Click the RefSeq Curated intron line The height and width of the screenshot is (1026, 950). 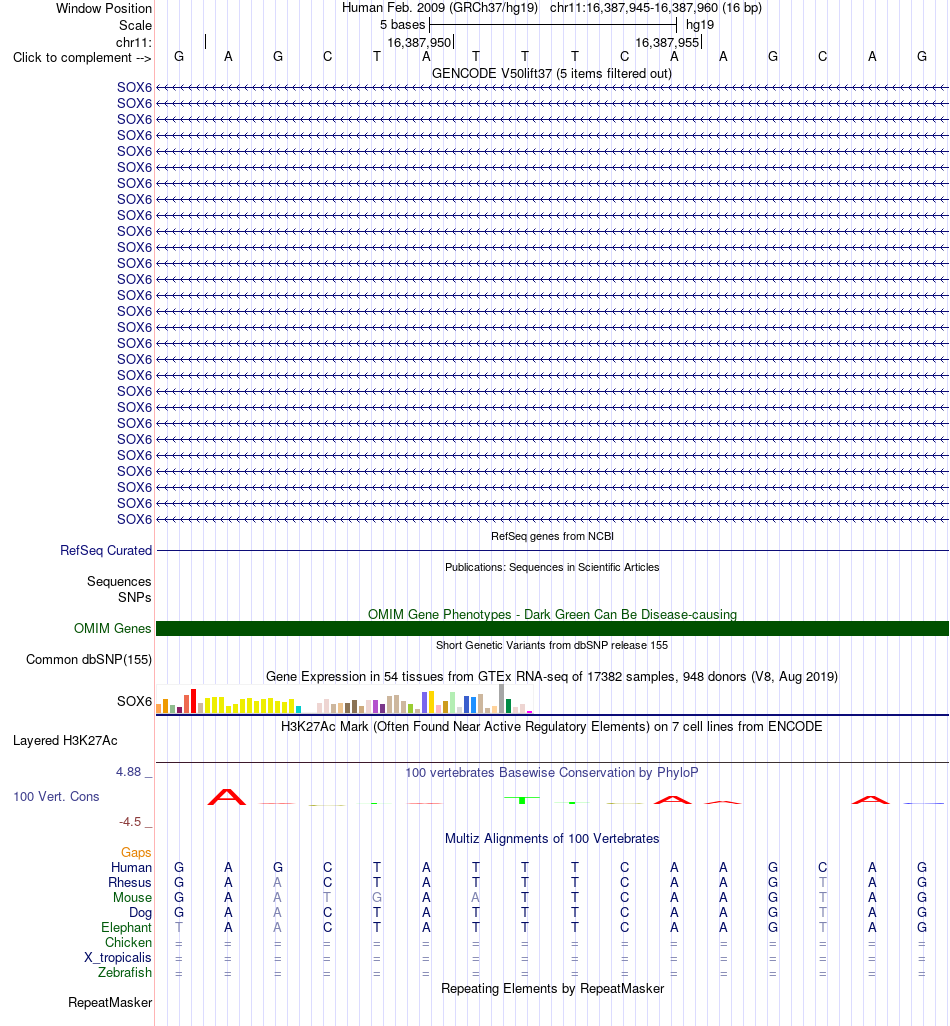click(552, 550)
